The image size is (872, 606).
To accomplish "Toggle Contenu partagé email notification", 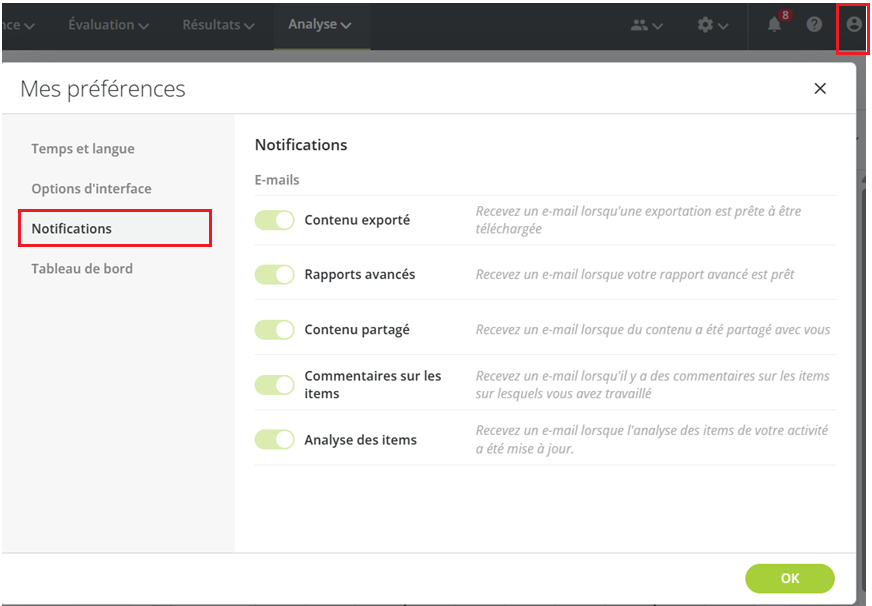I will click(x=275, y=330).
